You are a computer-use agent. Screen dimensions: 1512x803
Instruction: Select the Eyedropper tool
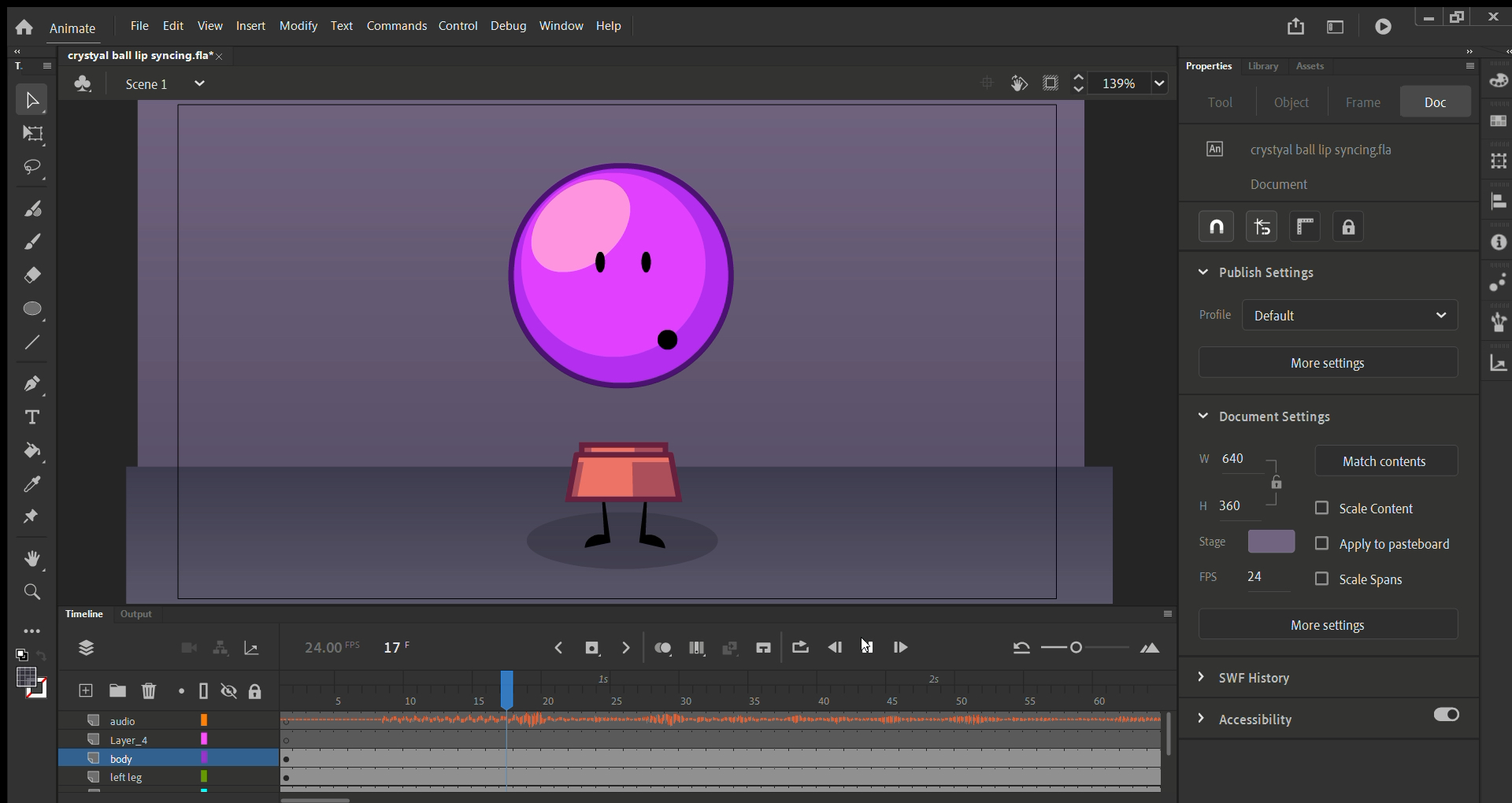[x=32, y=484]
